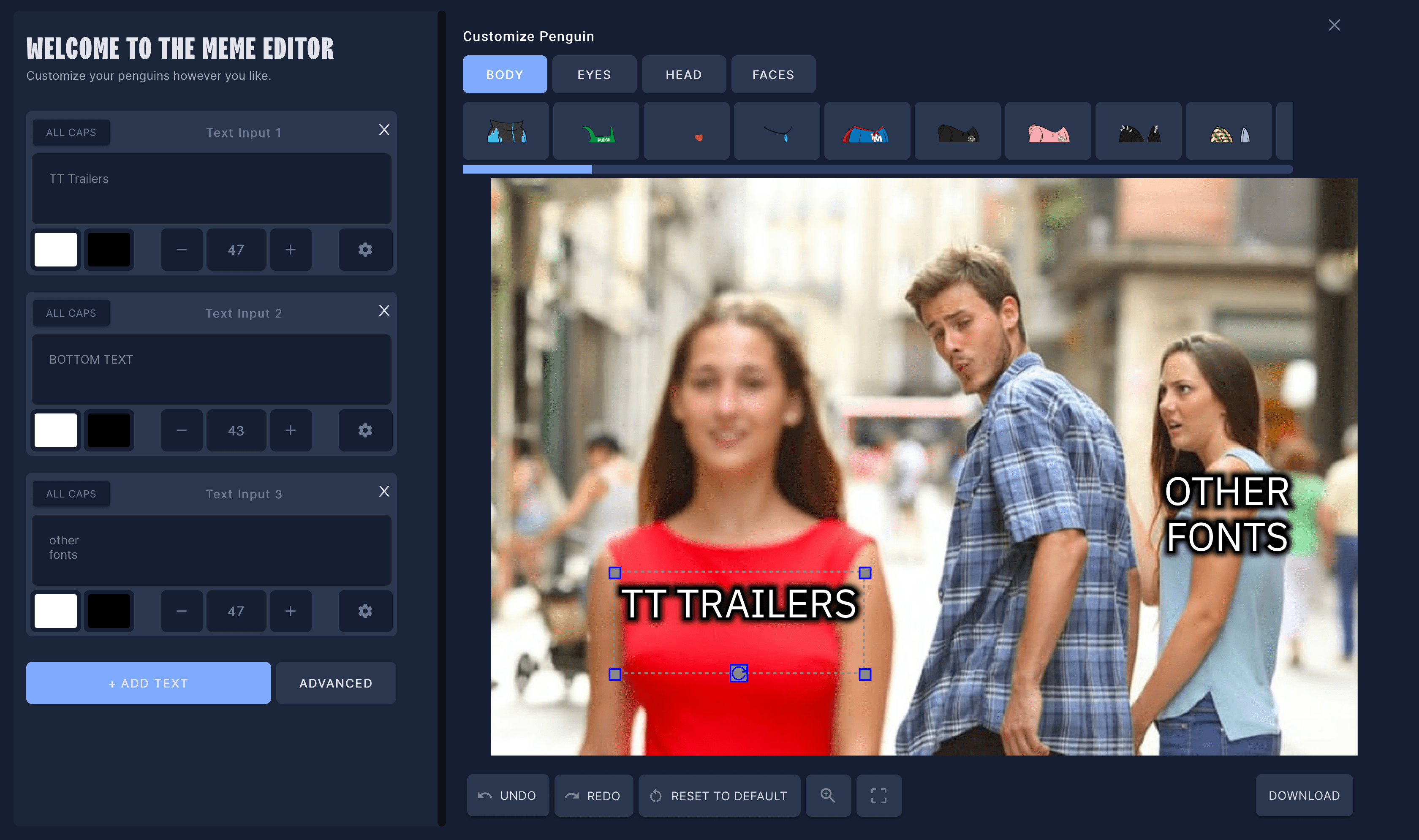Open settings gear for Text Input 1
This screenshot has height=840, width=1419.
click(x=365, y=250)
